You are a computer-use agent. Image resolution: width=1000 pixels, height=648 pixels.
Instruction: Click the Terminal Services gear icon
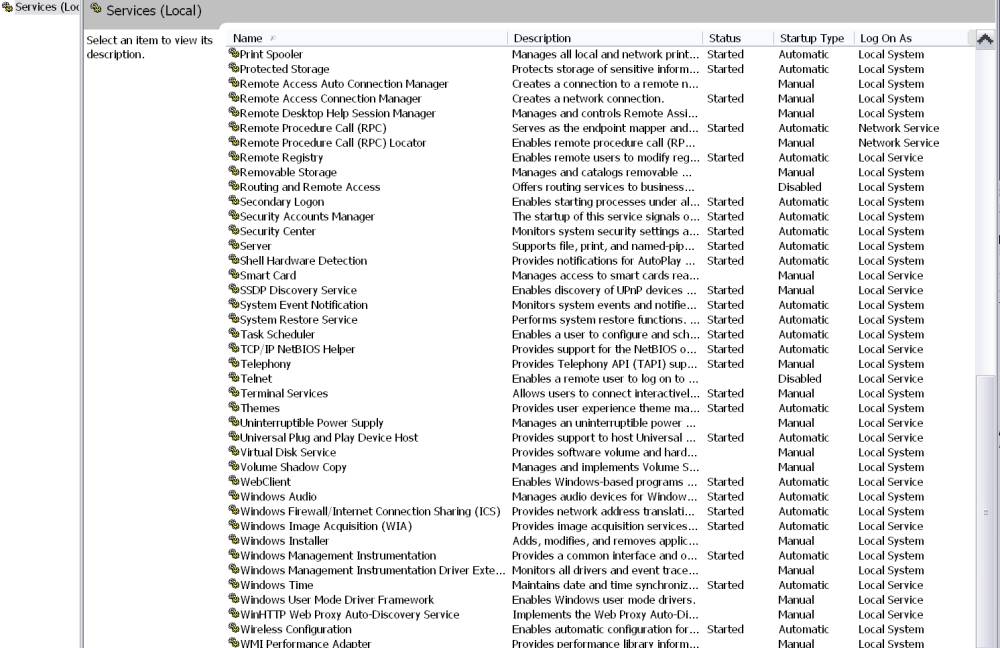click(234, 392)
